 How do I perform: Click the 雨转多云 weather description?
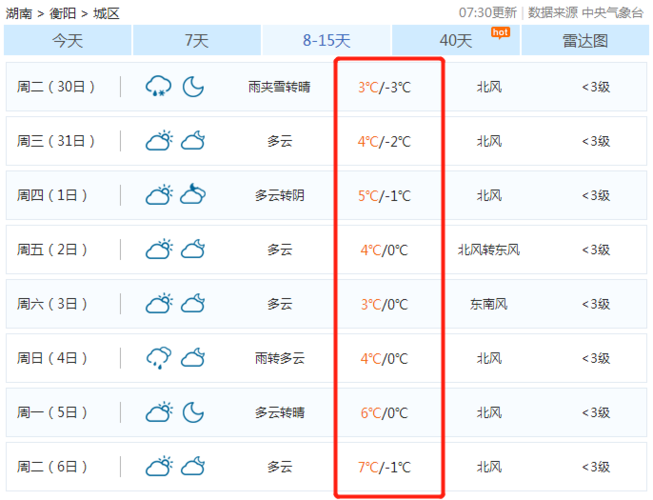[280, 358]
